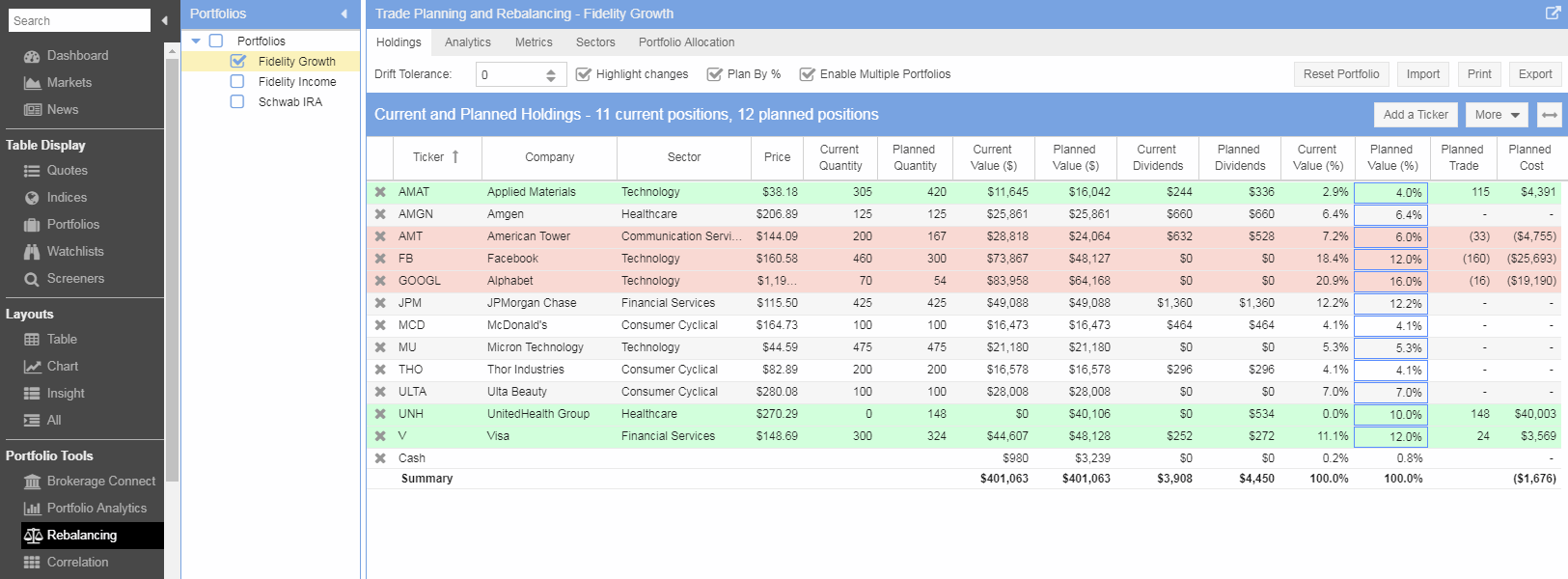Open the Rebalancing tool
This screenshot has width=1568, height=579.
pos(92,536)
